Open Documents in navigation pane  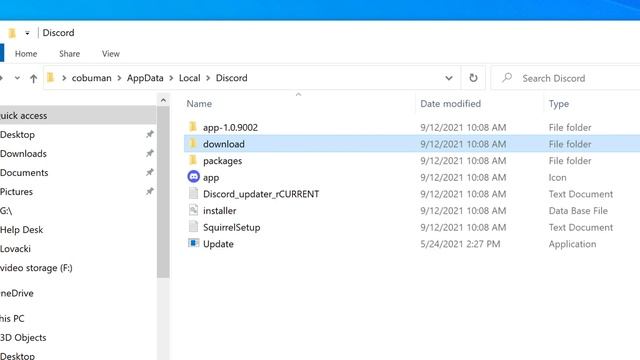(24, 173)
